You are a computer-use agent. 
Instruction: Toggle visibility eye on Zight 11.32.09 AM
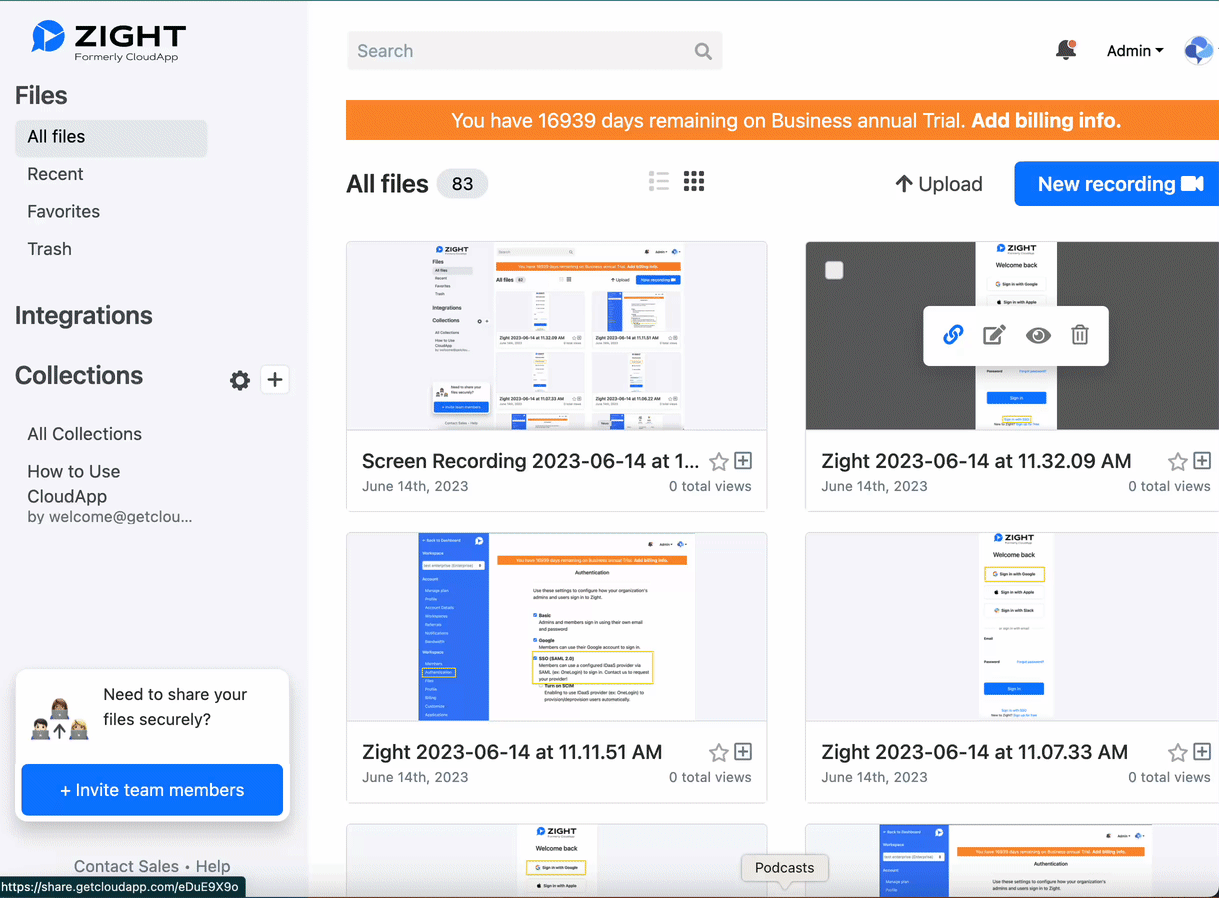1038,335
